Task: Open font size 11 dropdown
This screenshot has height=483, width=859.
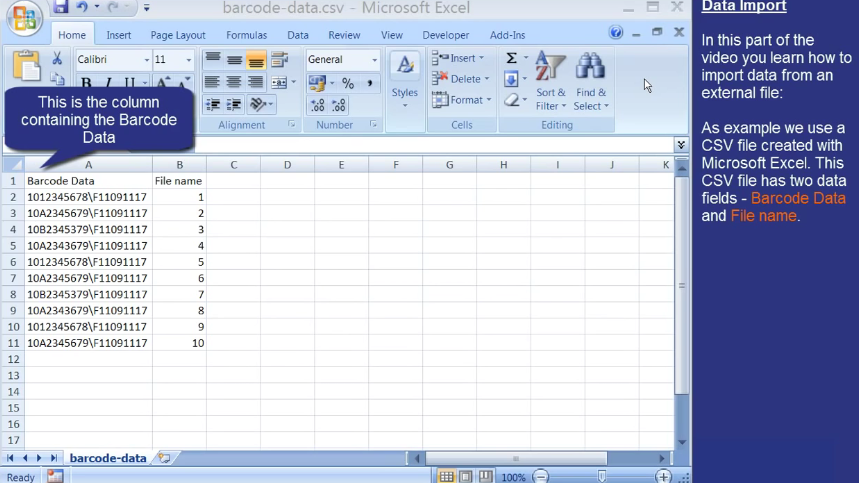Action: (188, 59)
